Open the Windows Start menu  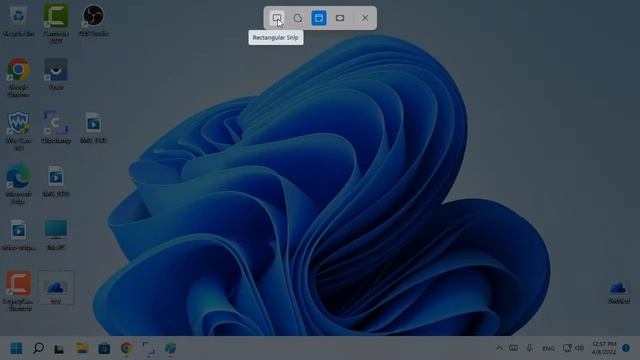point(16,348)
